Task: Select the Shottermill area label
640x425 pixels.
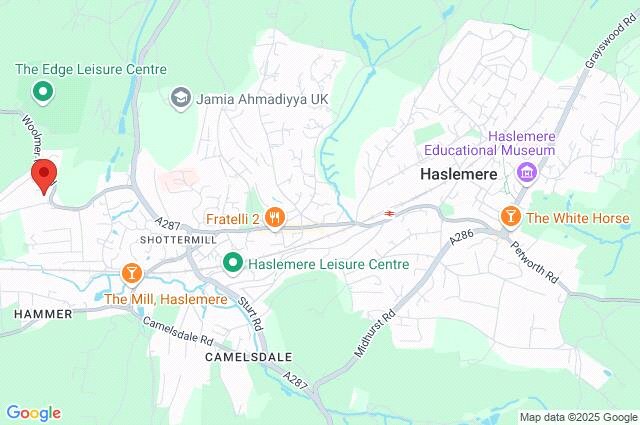Action: [x=178, y=240]
